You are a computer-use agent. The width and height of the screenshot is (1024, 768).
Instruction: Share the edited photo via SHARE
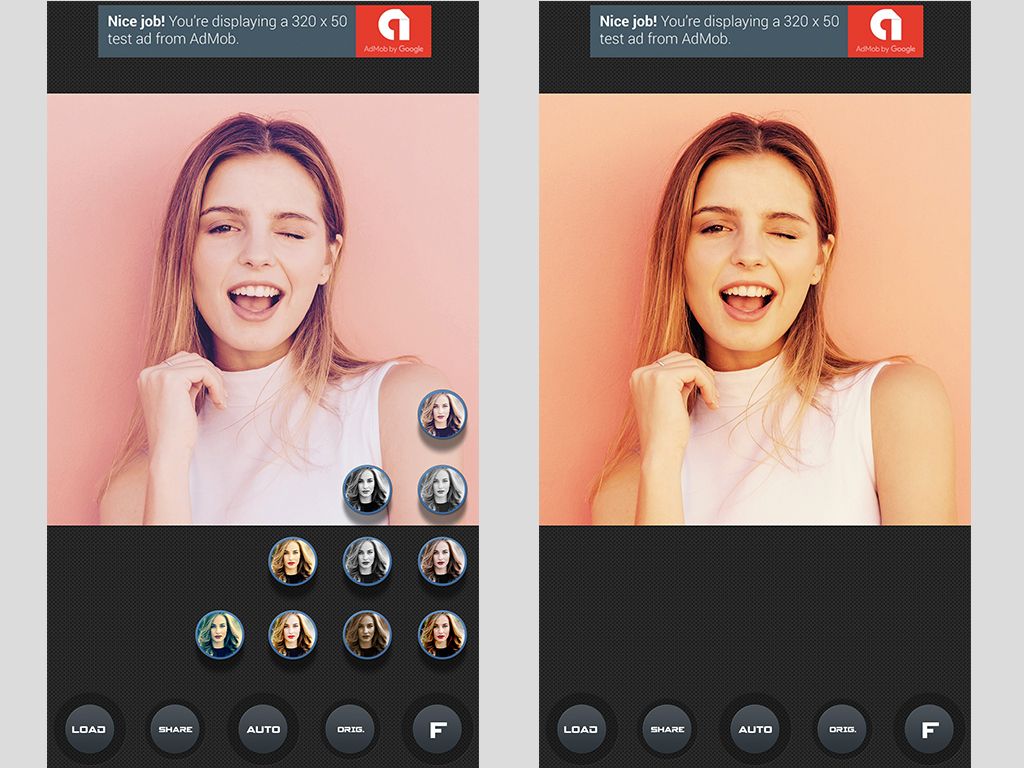click(175, 729)
